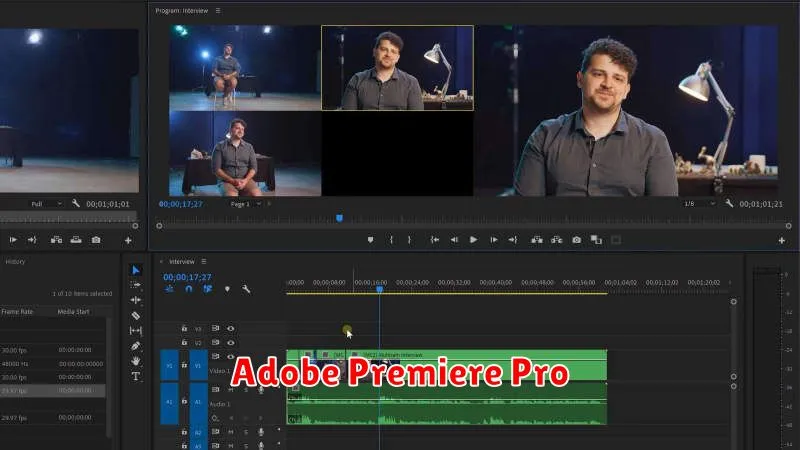This screenshot has width=800, height=450.
Task: Click Mark Out in Program monitor
Action: click(x=409, y=240)
